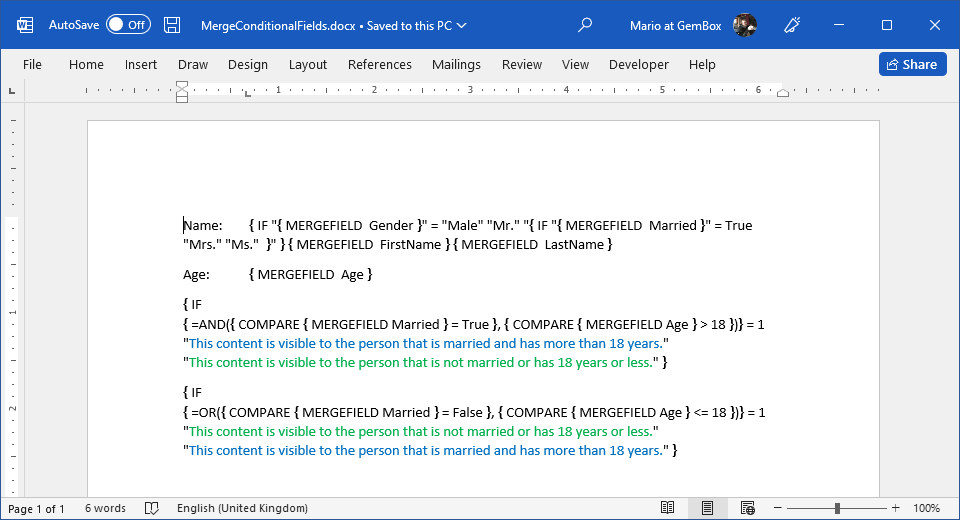960x520 pixels.
Task: Toggle the AutoSave switch
Action: point(128,25)
